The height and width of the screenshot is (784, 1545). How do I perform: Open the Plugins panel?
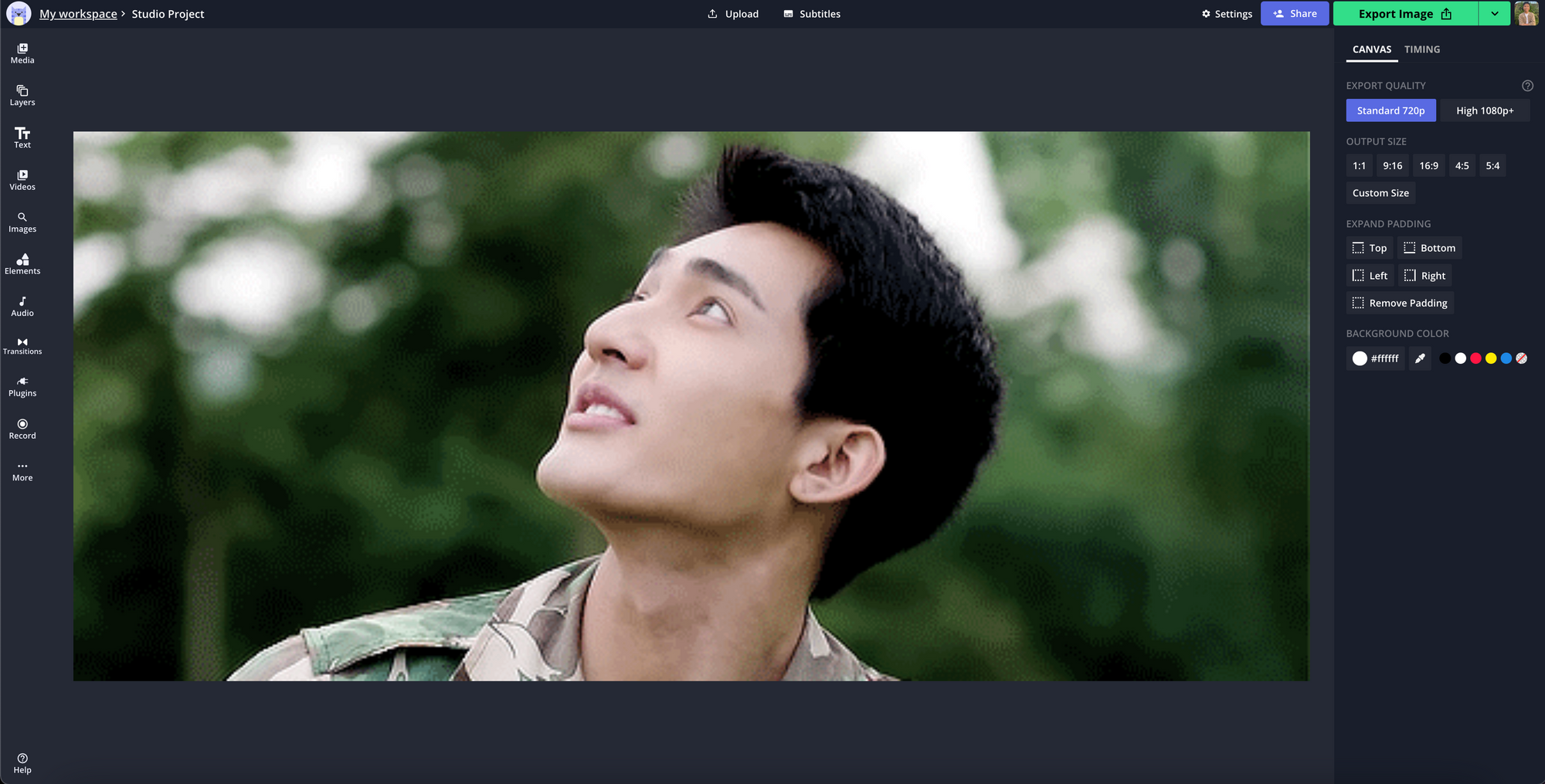pos(22,387)
